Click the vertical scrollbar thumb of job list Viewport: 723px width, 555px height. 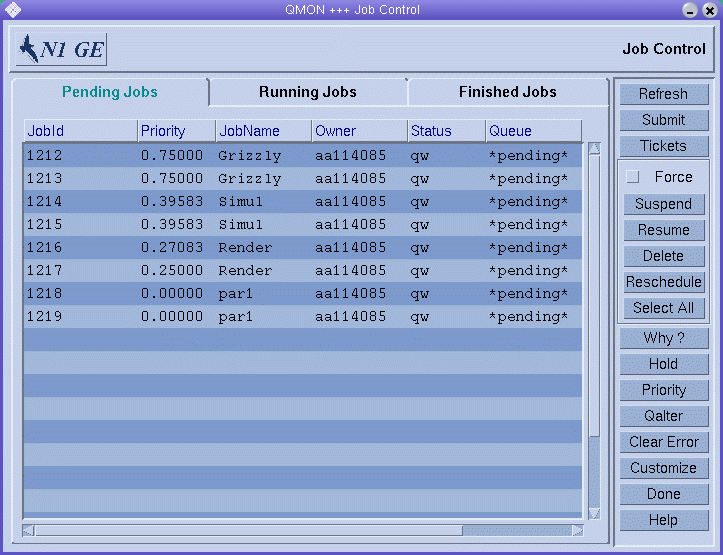594,296
